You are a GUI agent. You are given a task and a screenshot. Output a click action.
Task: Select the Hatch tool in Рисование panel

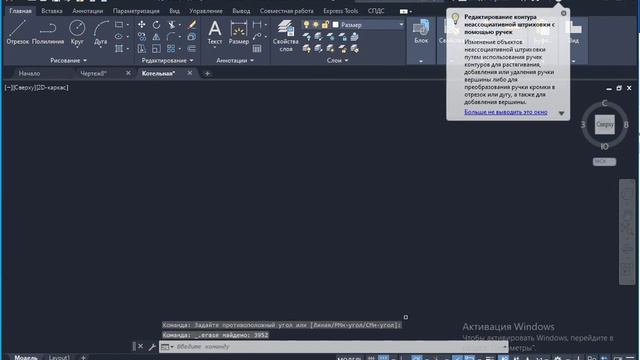(119, 49)
